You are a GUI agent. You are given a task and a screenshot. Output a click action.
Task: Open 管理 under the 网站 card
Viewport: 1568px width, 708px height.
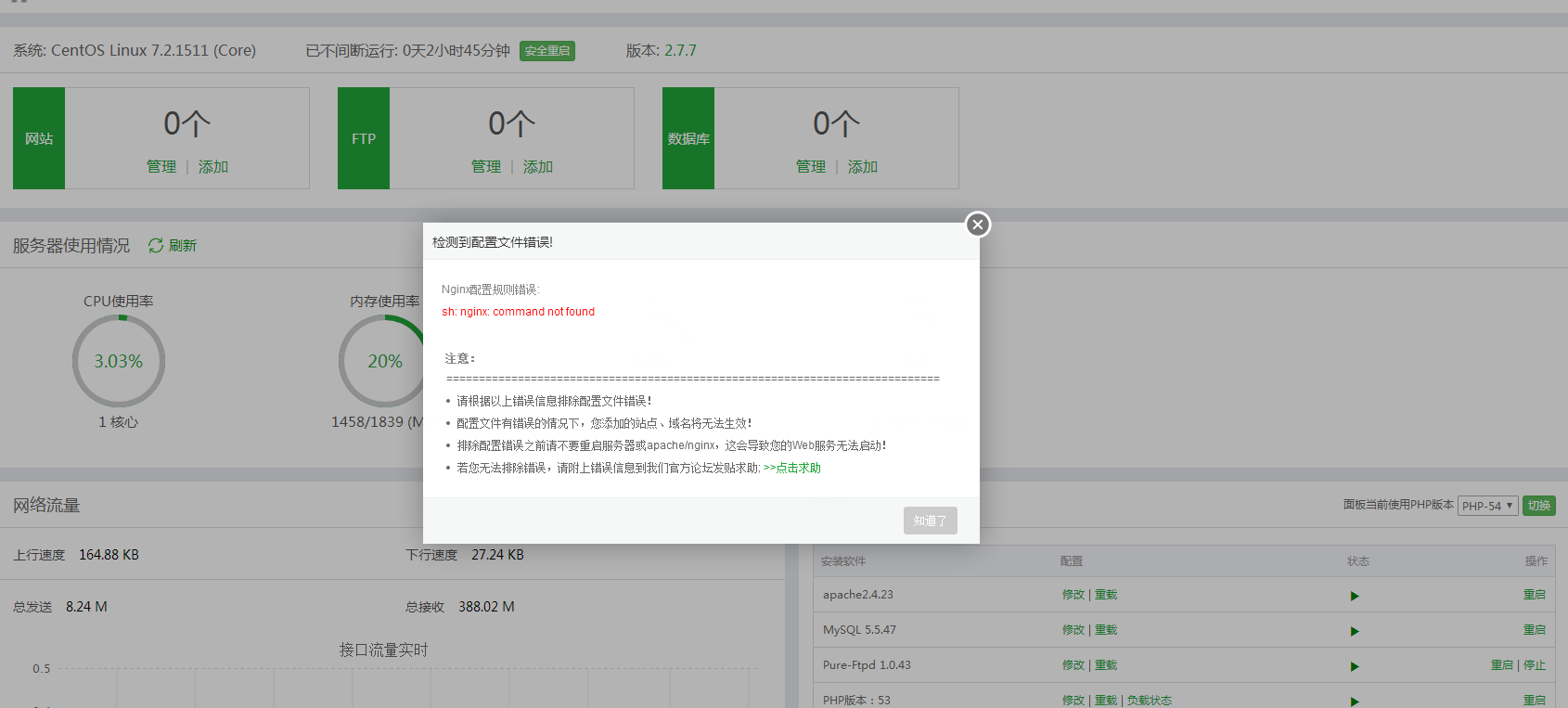tap(161, 166)
